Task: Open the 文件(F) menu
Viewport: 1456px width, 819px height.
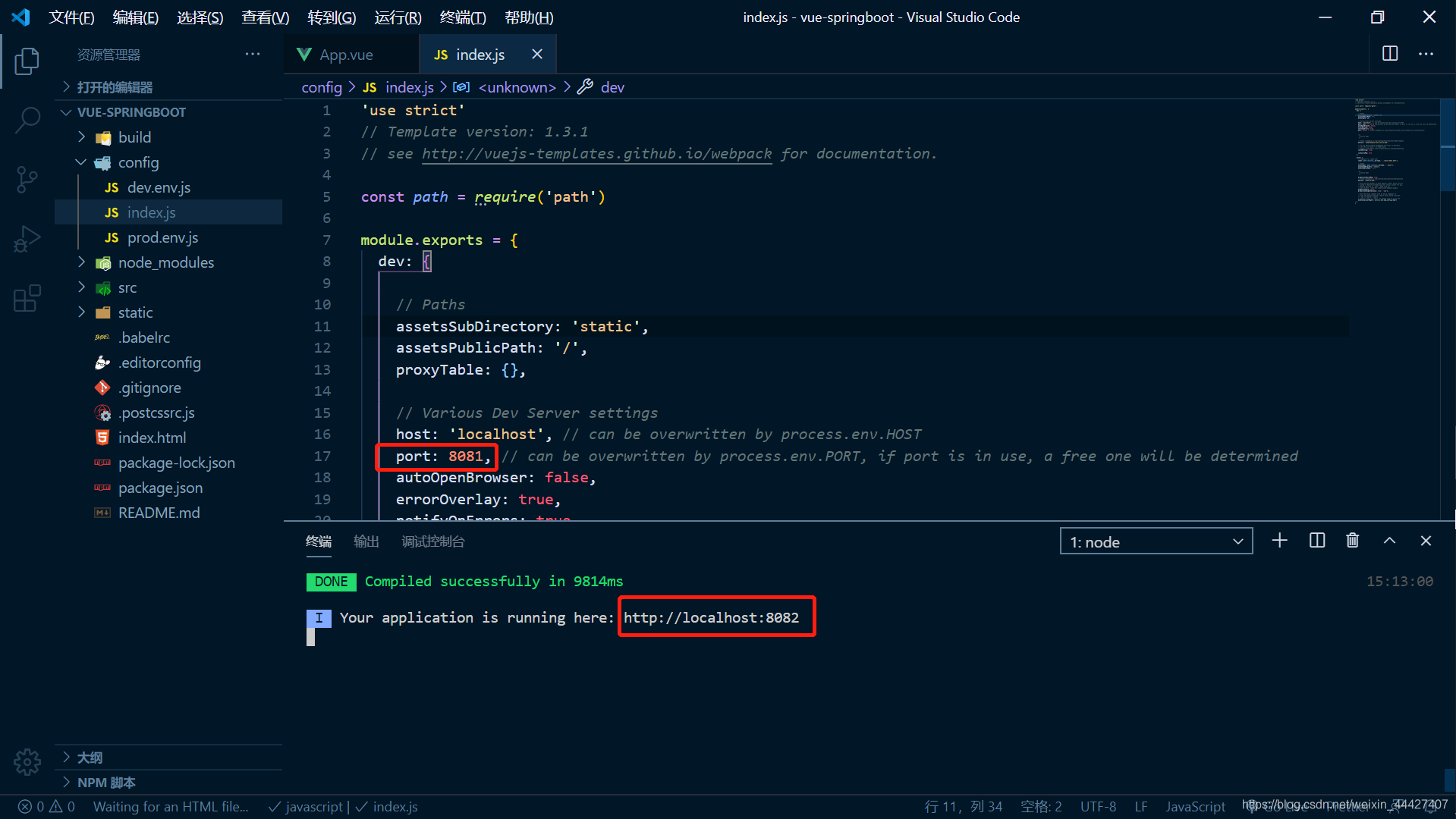Action: click(71, 17)
